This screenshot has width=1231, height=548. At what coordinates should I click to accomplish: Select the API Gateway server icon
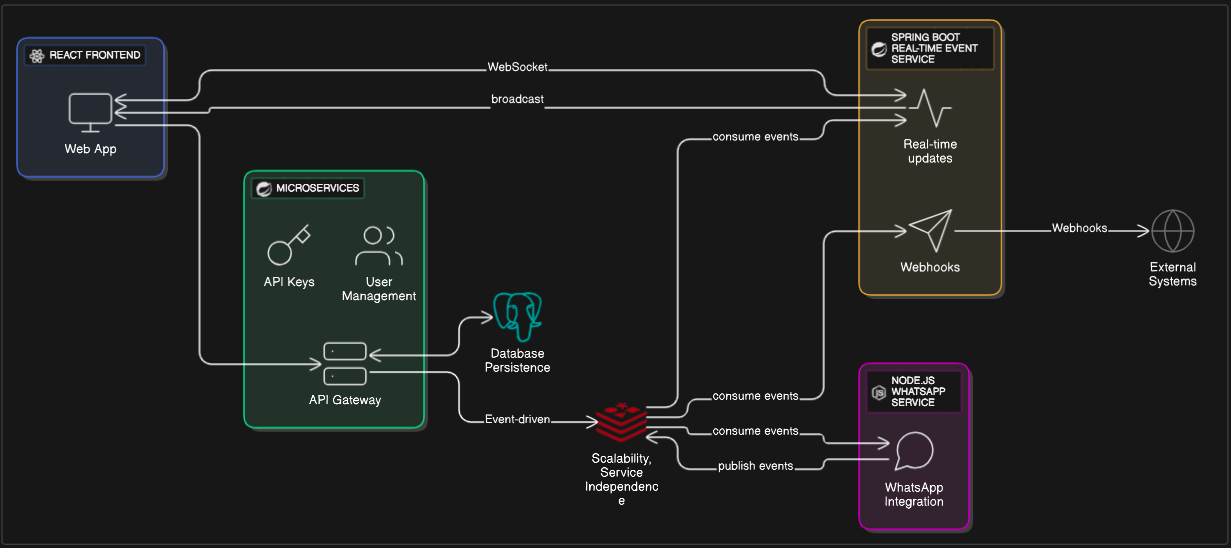coord(345,364)
